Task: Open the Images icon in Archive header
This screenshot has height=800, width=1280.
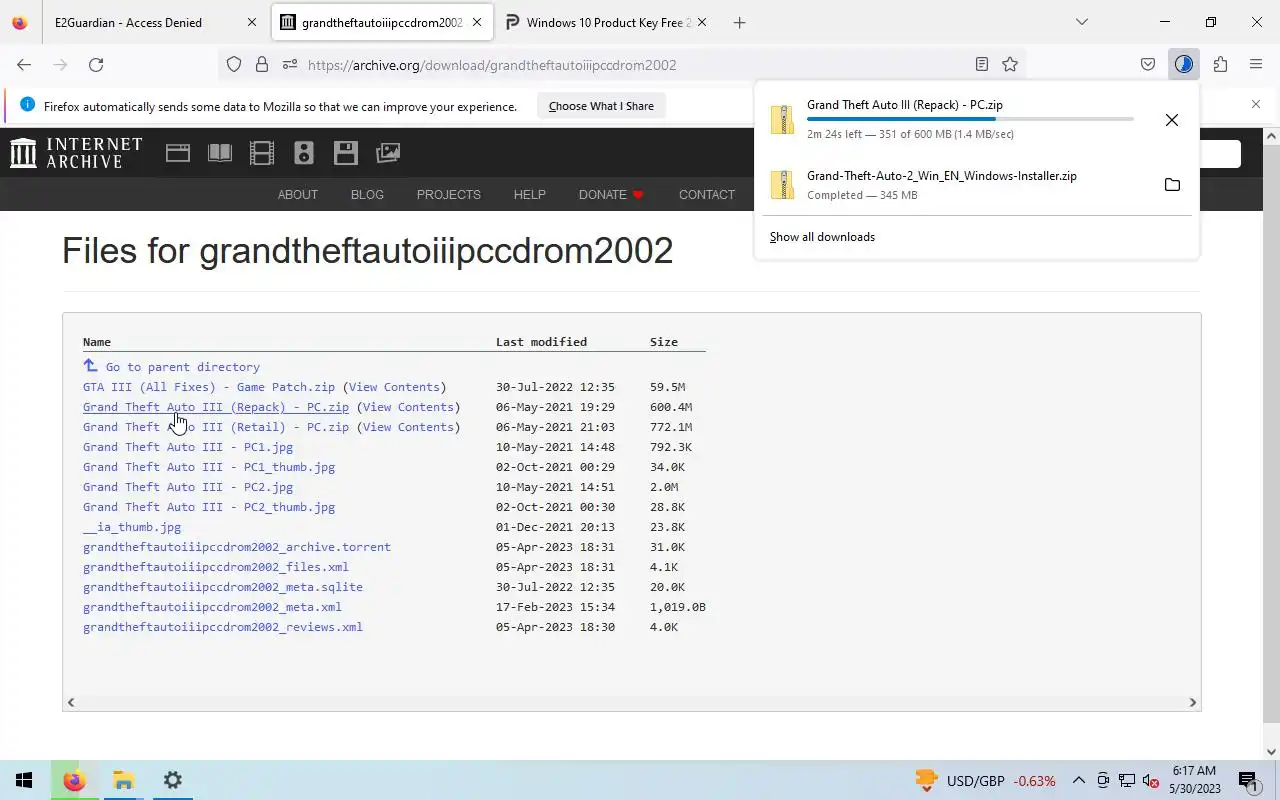Action: click(388, 153)
